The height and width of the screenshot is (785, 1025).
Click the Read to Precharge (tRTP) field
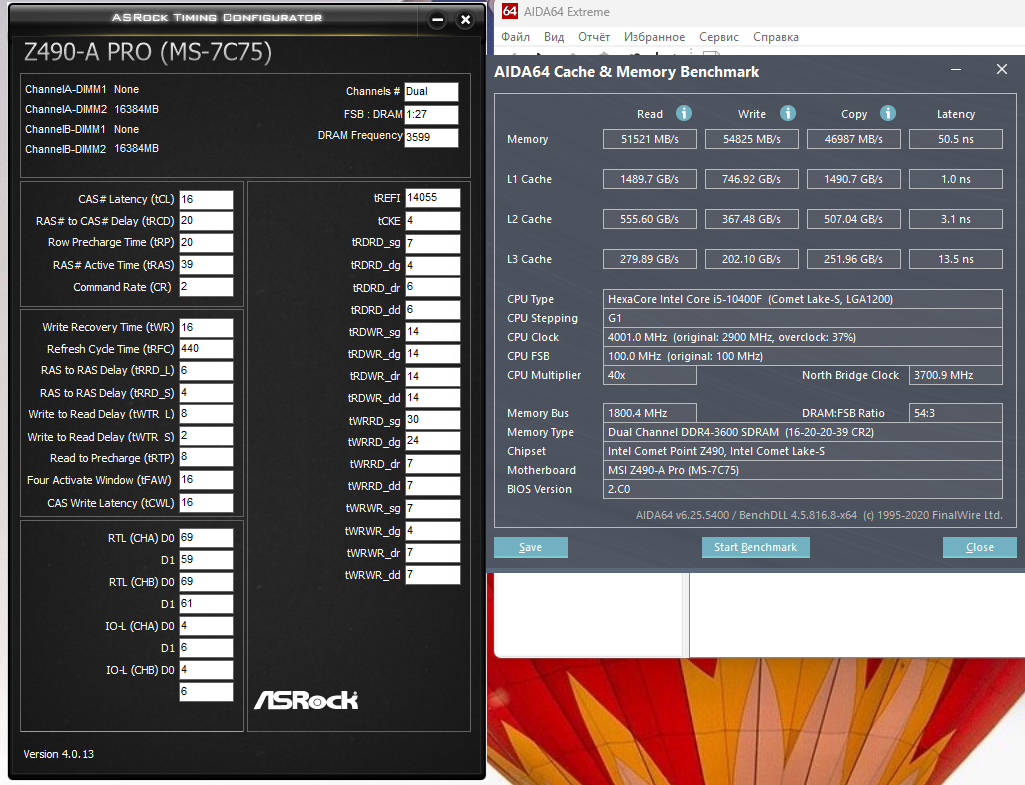click(x=206, y=457)
